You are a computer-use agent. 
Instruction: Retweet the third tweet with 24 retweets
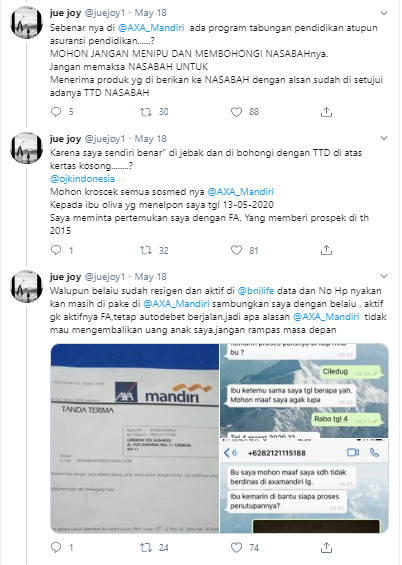(146, 548)
